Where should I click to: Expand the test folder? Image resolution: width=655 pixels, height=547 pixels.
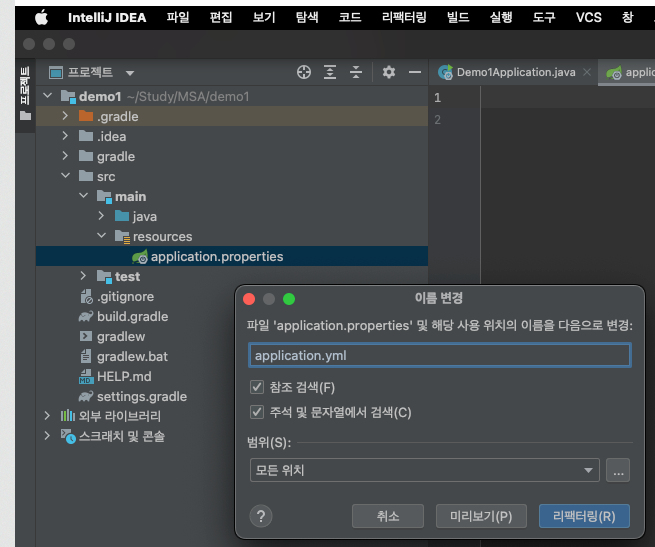pos(83,276)
